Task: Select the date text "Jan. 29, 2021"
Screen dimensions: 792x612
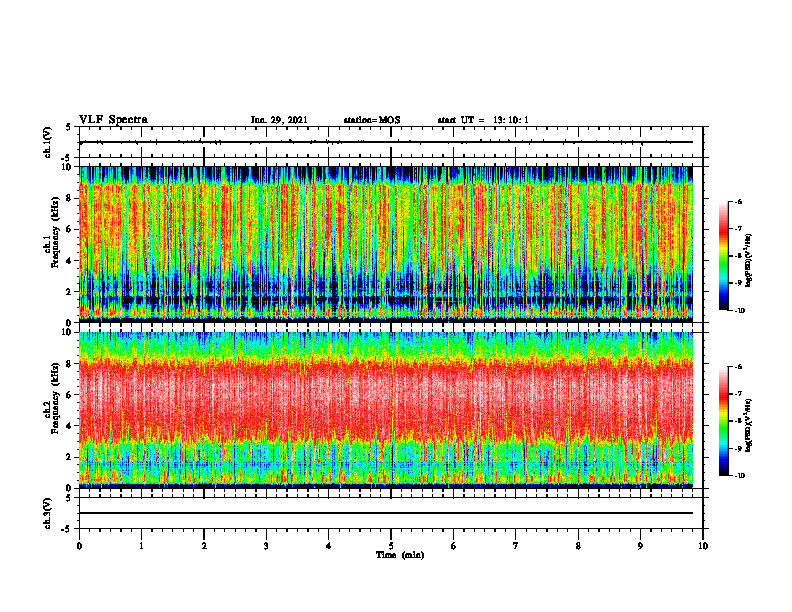Action: [x=279, y=120]
